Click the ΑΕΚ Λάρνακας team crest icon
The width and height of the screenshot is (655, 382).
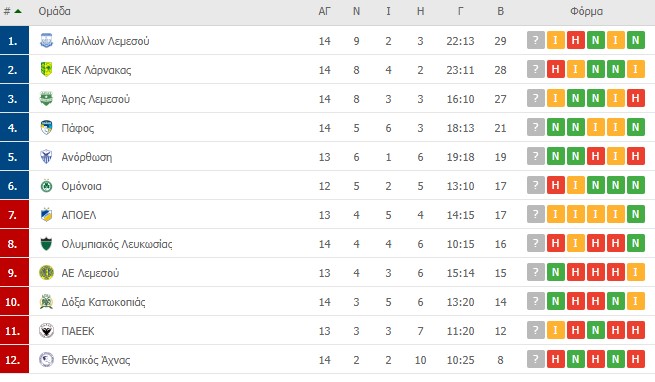[46, 69]
